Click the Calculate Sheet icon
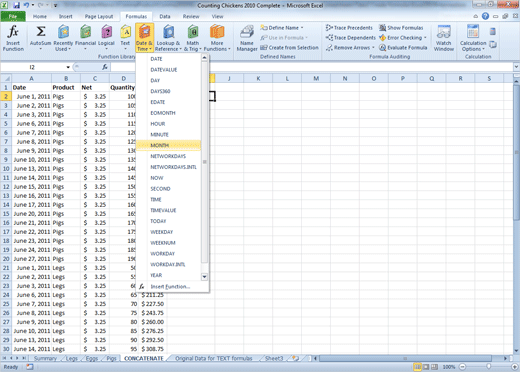 [493, 44]
